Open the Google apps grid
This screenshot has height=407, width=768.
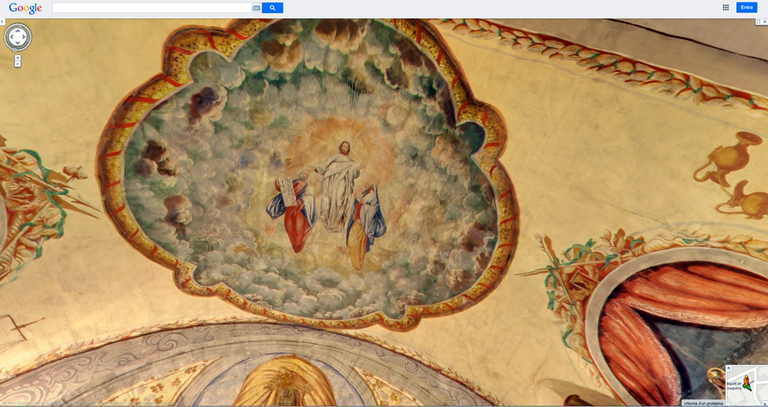pyautogui.click(x=726, y=7)
